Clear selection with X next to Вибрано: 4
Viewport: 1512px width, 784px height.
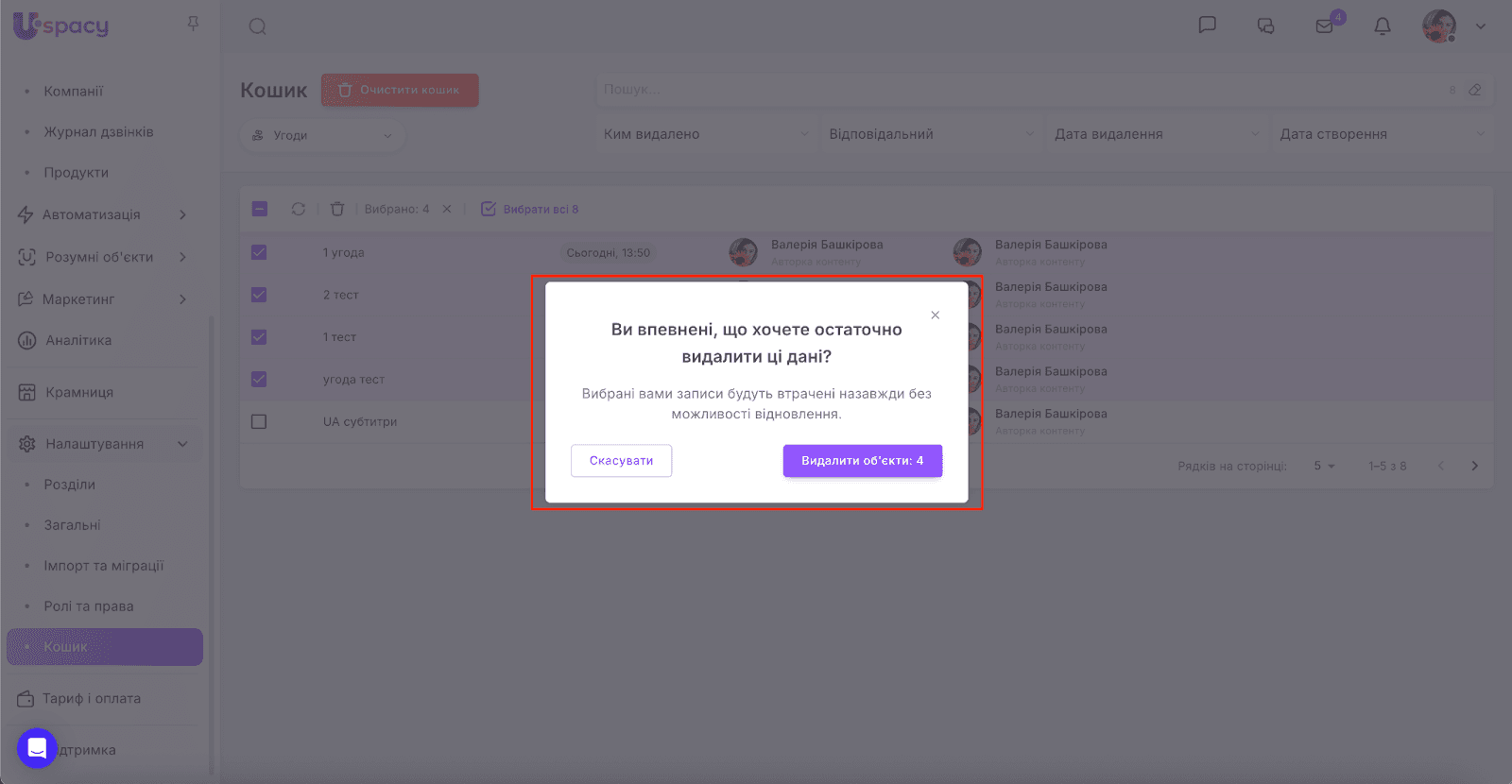pos(447,209)
